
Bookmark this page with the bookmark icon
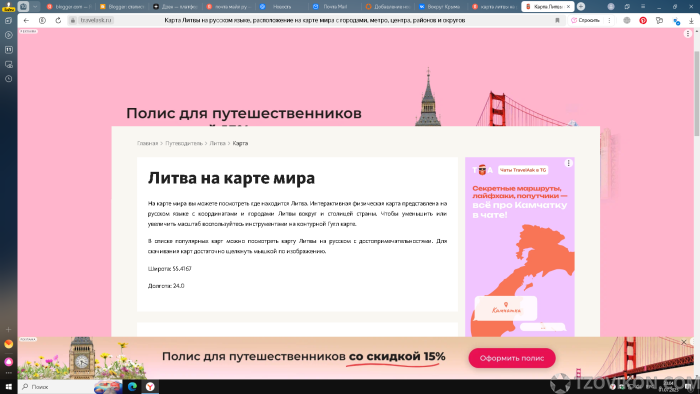pos(557,21)
